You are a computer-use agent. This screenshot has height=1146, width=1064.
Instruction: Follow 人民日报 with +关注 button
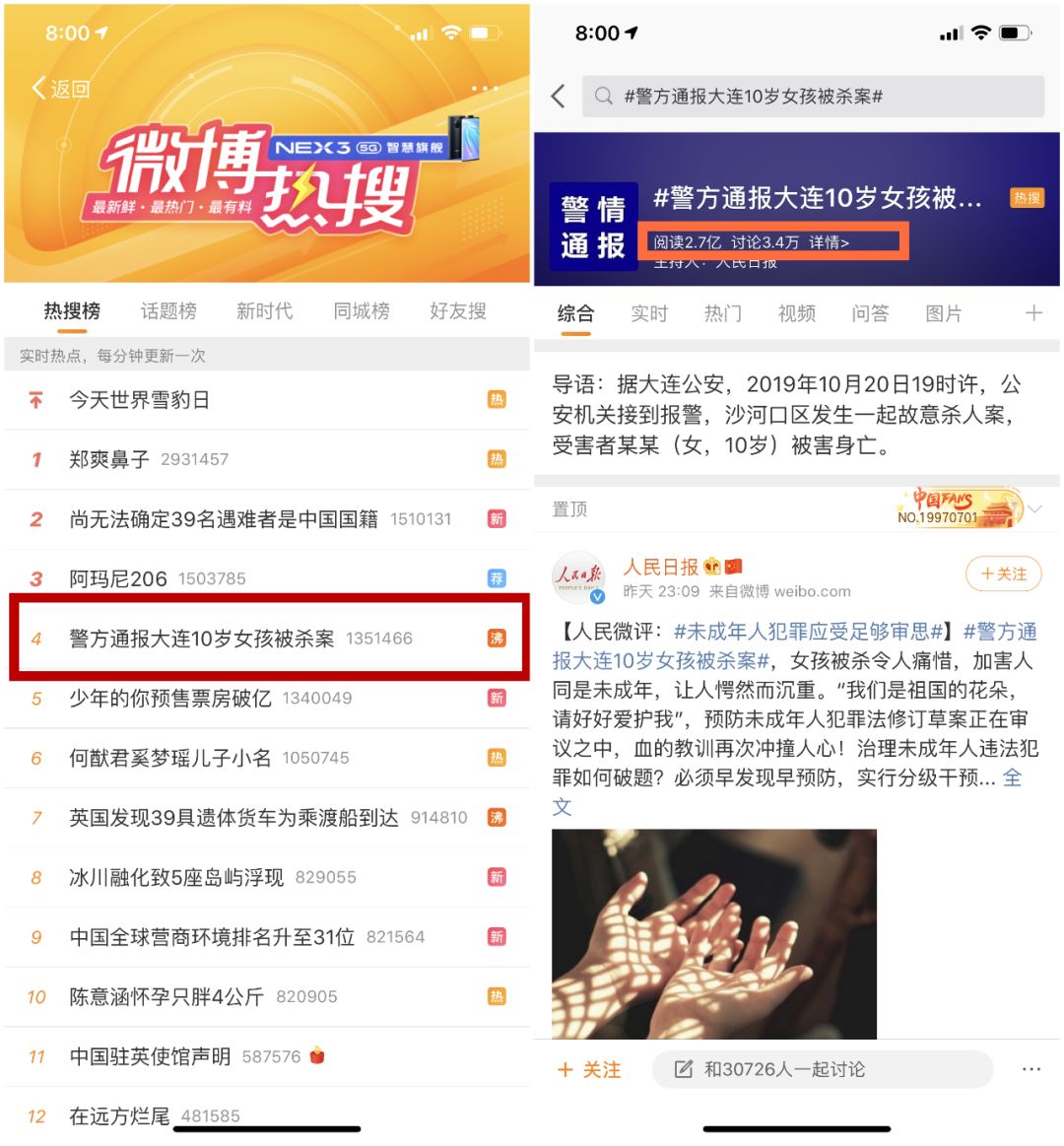click(x=1003, y=573)
